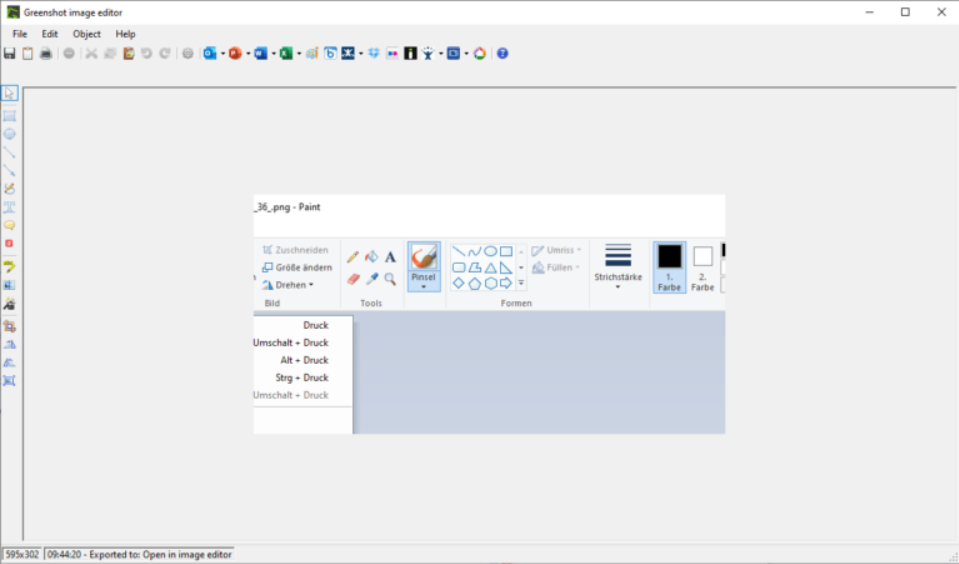Save the image with the floppy disk icon
The image size is (959, 564).
pos(9,54)
